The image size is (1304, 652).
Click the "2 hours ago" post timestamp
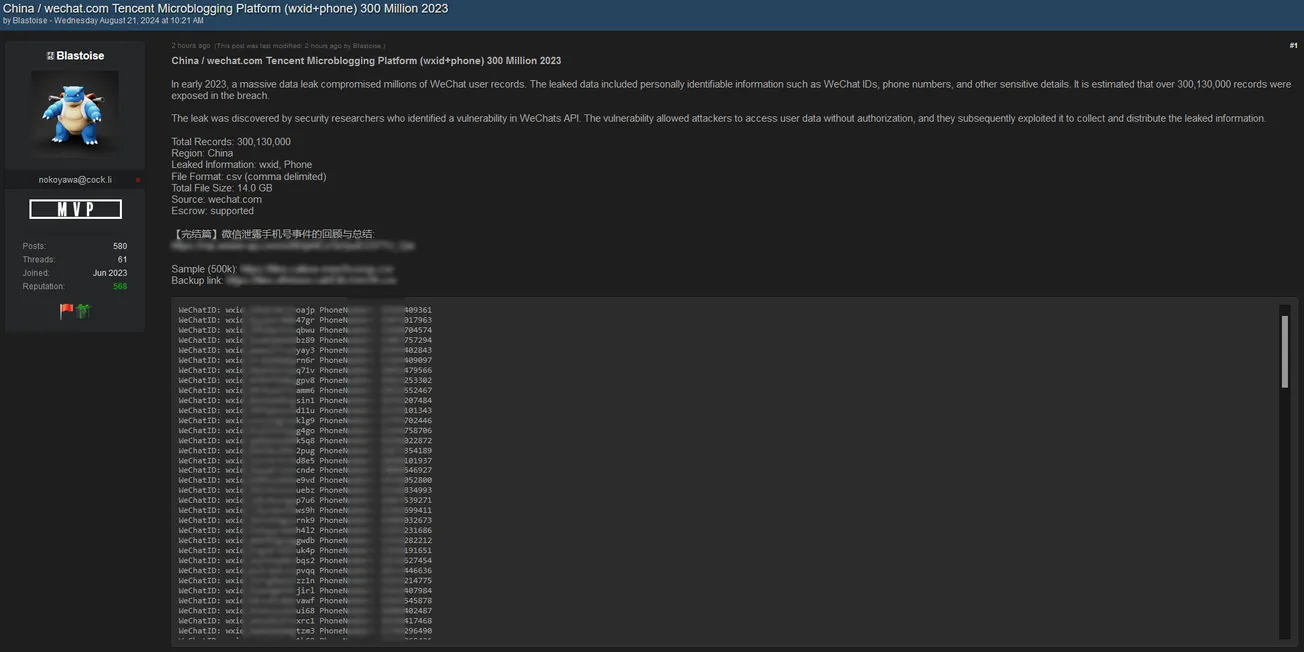point(190,45)
